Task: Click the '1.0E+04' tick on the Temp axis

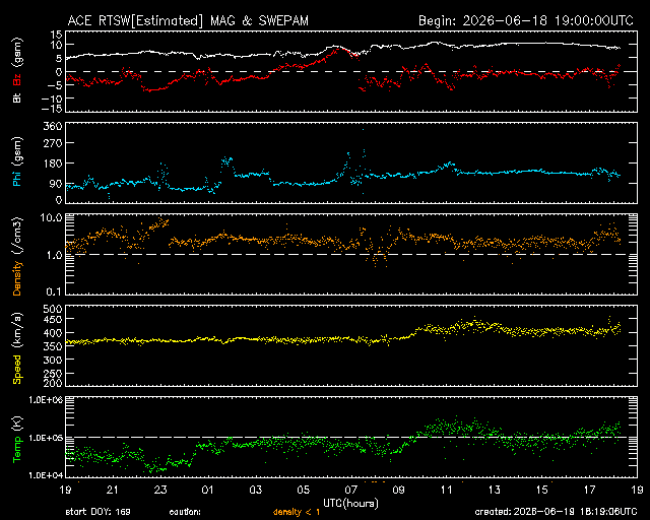Action: tap(46, 475)
